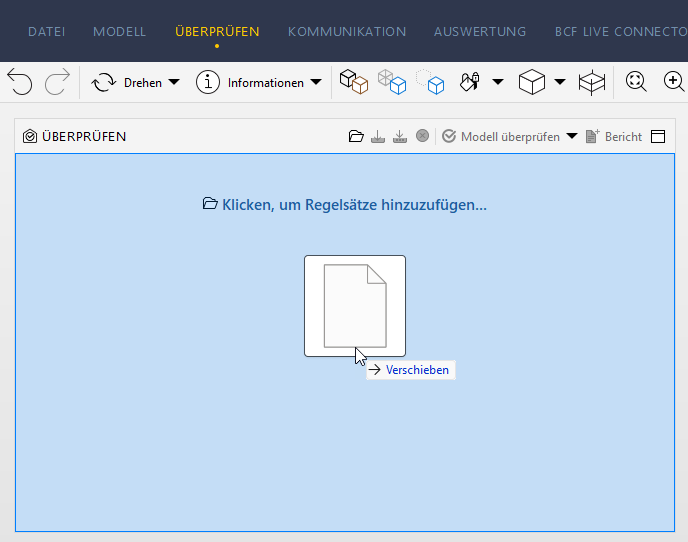Activate the Drehen rotate tool

(126, 83)
